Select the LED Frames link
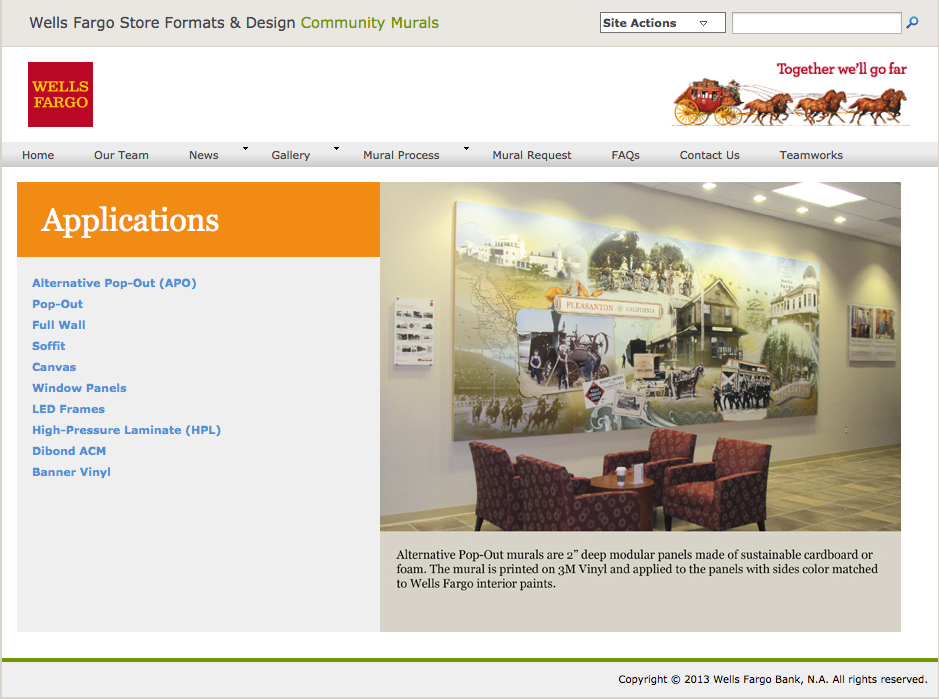 [x=68, y=409]
